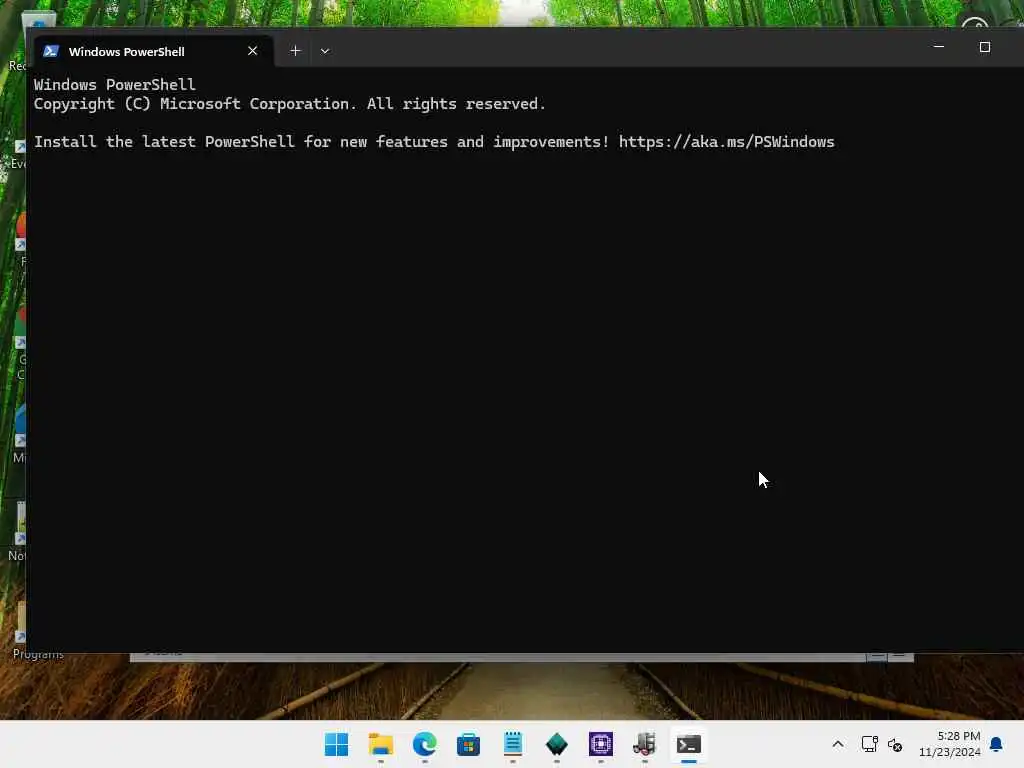Open a new terminal tab with plus
The width and height of the screenshot is (1024, 768).
coord(295,51)
